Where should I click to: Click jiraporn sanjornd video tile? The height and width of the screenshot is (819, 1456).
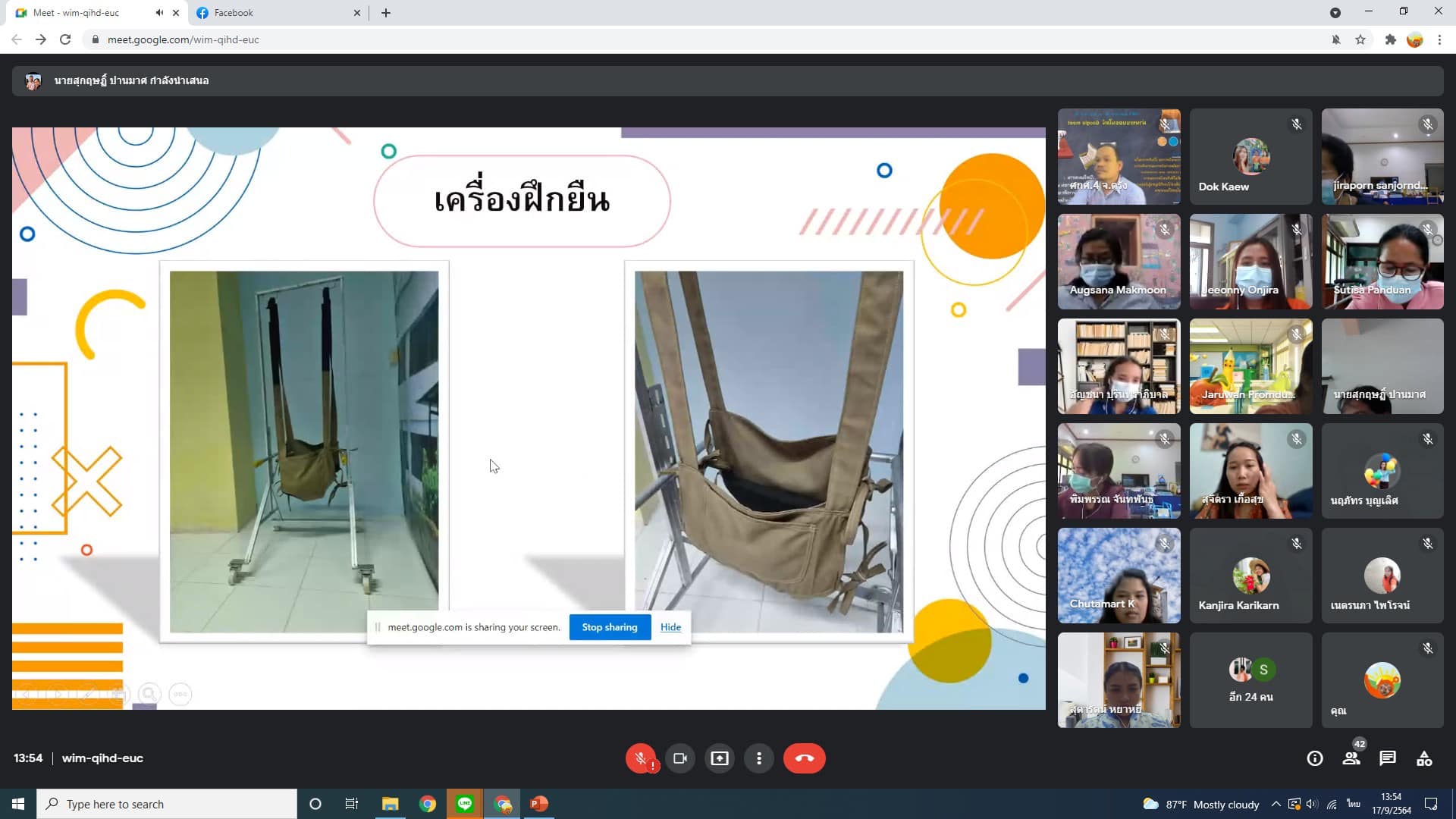tap(1382, 156)
